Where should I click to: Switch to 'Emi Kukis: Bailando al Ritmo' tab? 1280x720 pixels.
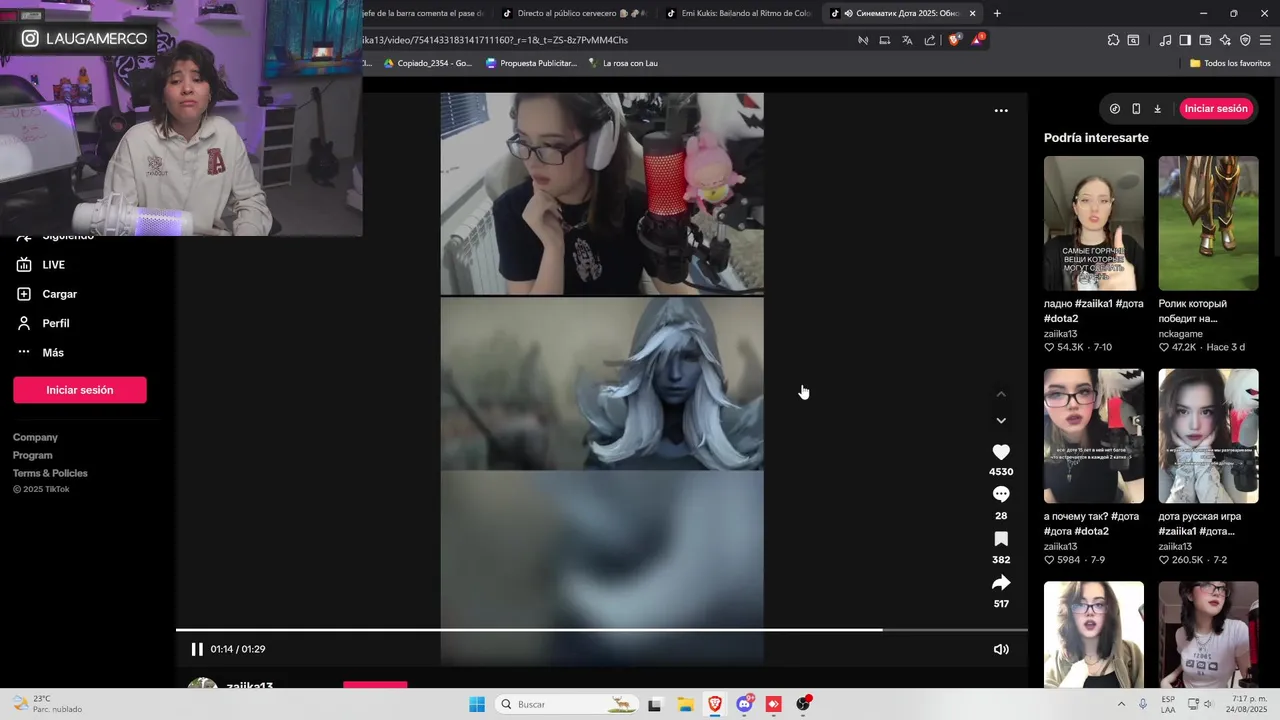739,13
